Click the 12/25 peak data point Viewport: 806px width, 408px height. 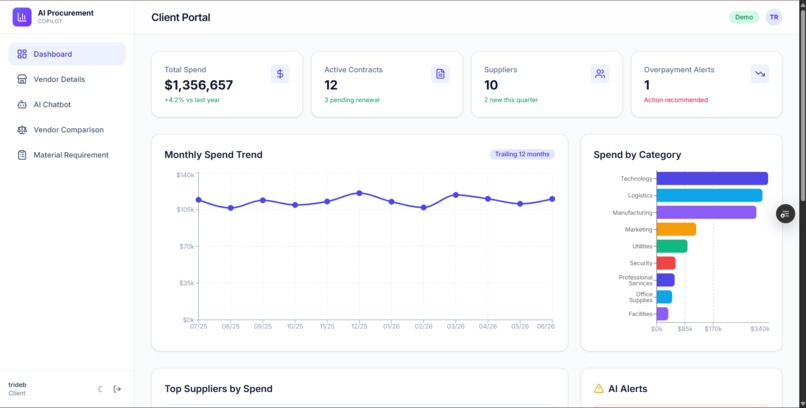pos(359,193)
